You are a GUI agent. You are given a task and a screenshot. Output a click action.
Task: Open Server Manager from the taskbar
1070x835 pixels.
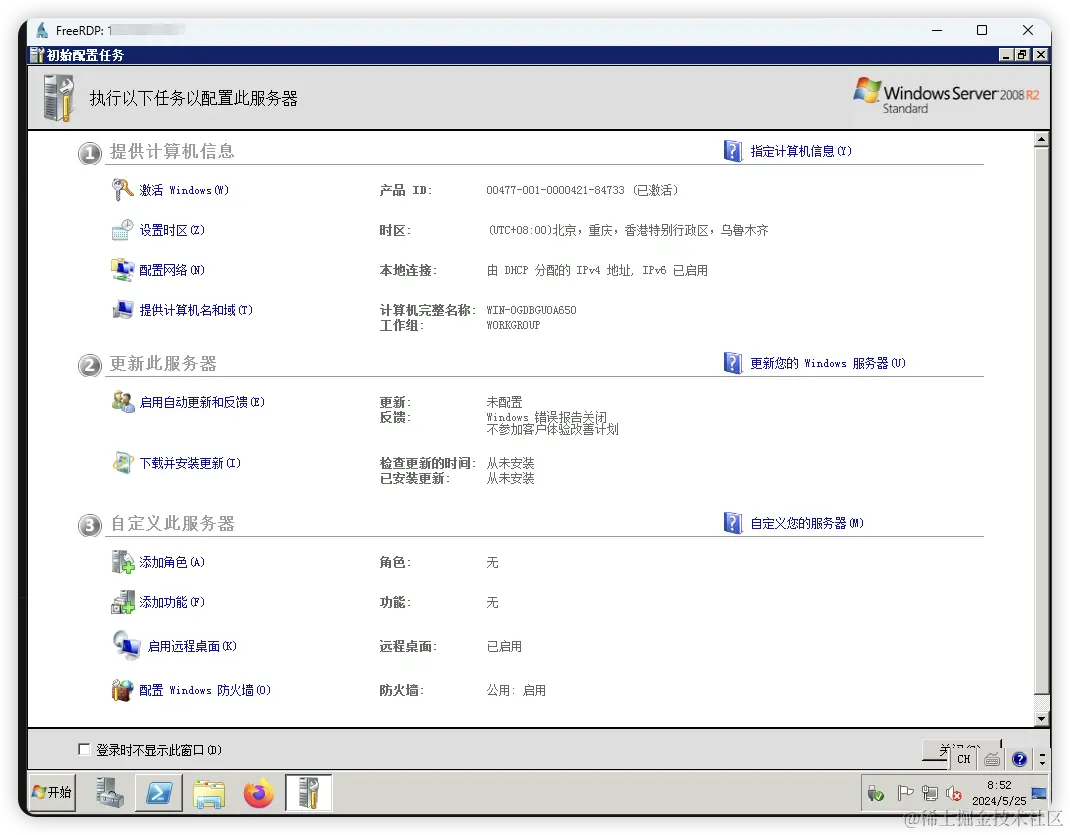pos(109,793)
